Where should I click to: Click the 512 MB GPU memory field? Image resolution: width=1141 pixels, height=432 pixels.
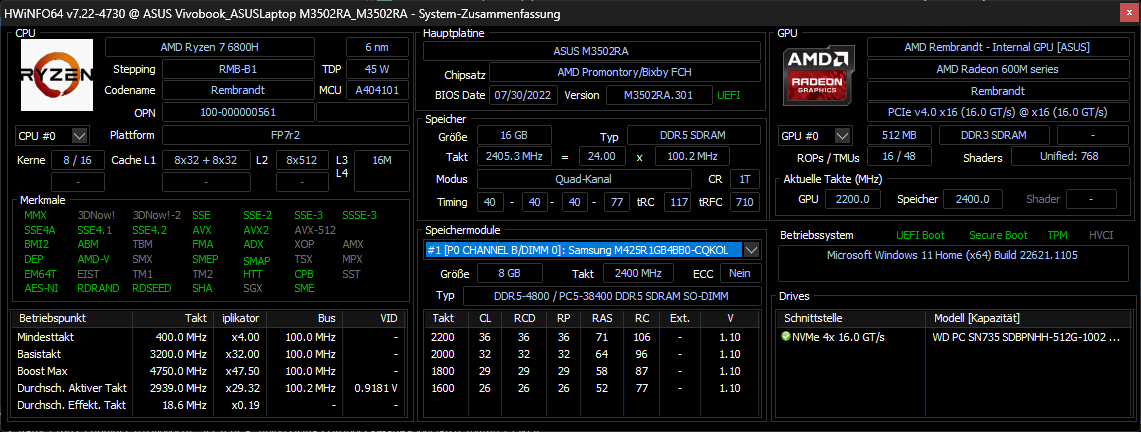point(898,136)
